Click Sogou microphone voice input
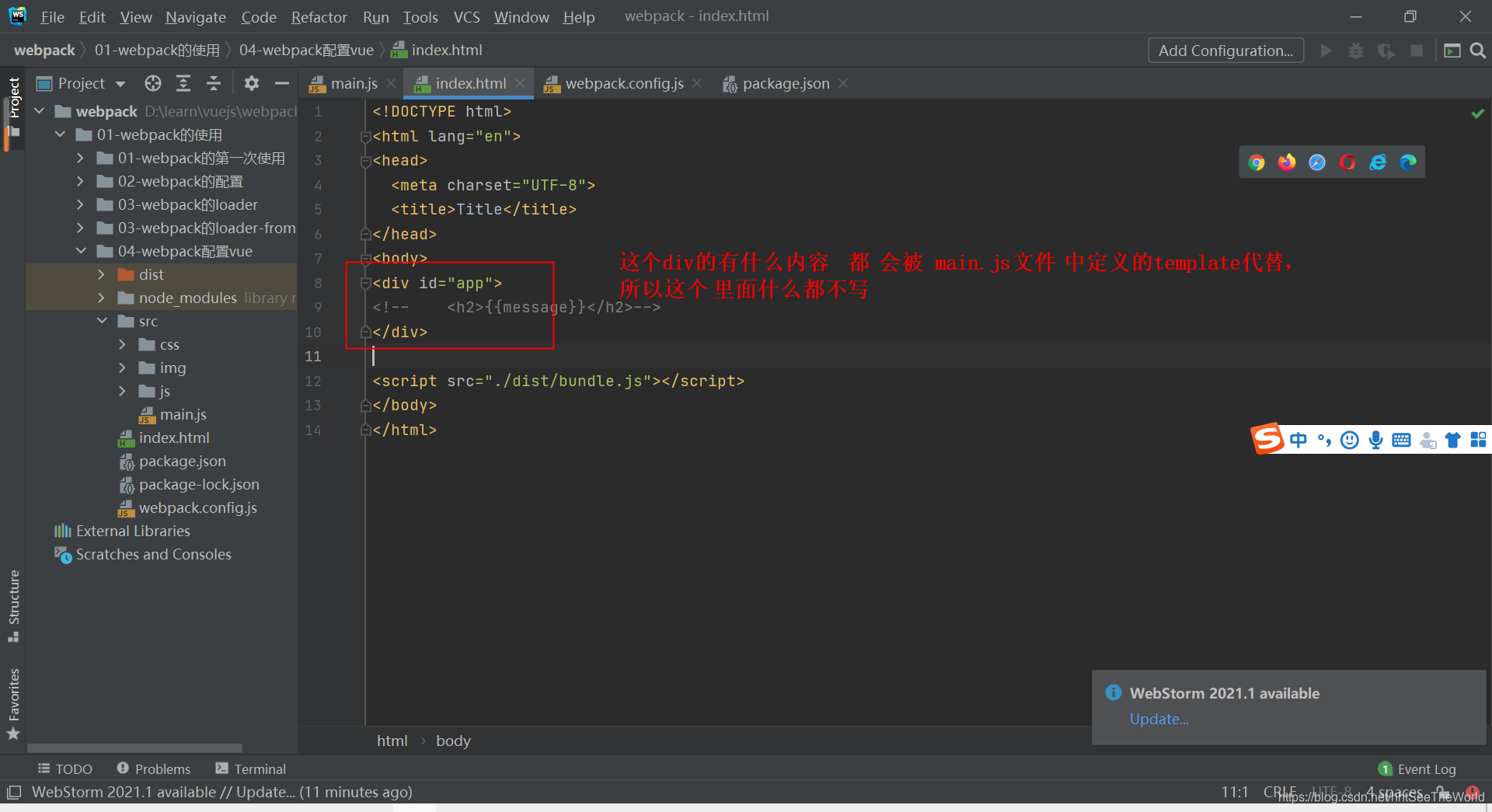 1375,441
